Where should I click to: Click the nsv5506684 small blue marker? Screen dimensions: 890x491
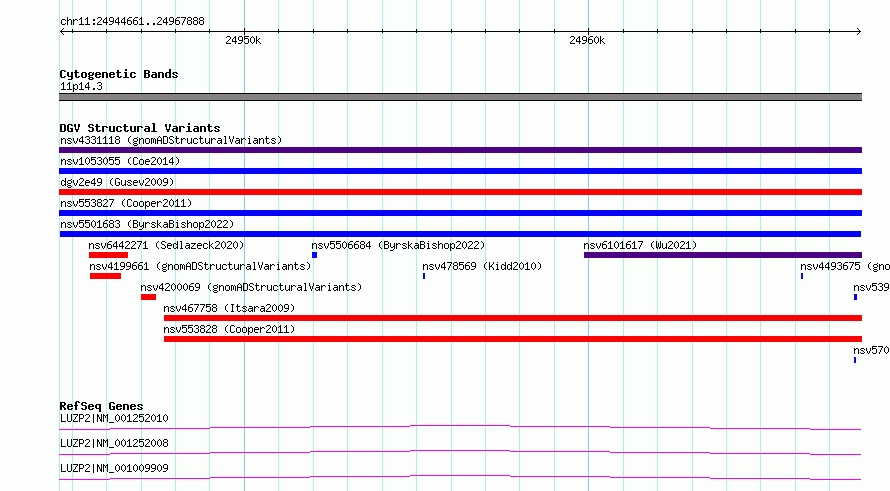(314, 255)
